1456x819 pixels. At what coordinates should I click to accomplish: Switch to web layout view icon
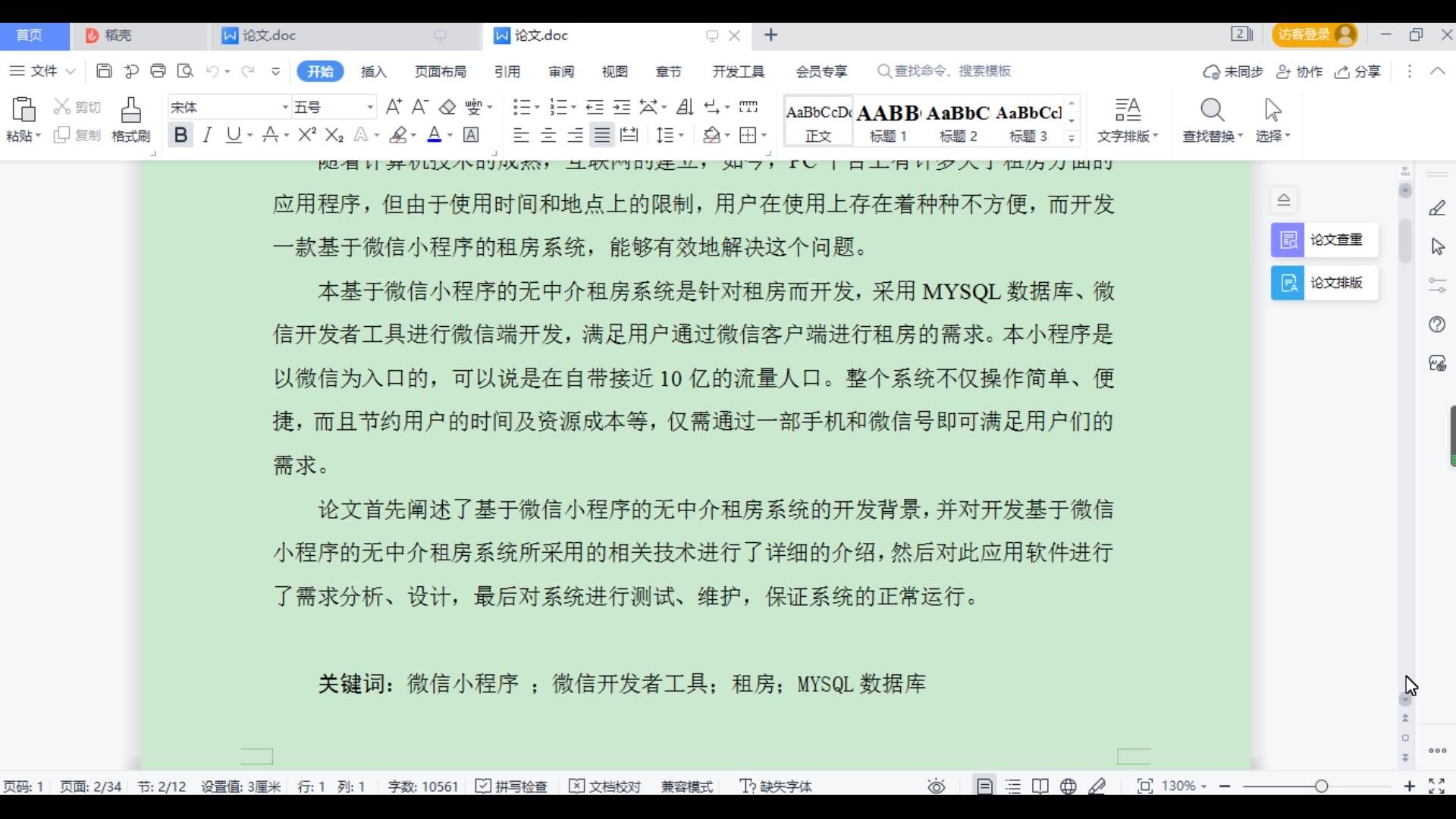coord(1068,786)
